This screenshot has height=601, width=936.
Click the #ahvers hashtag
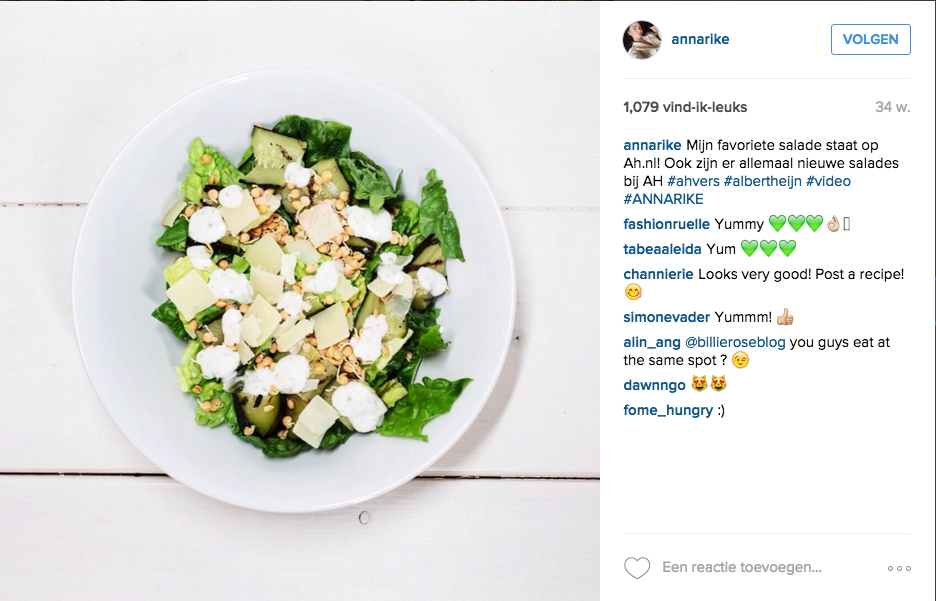click(x=693, y=181)
